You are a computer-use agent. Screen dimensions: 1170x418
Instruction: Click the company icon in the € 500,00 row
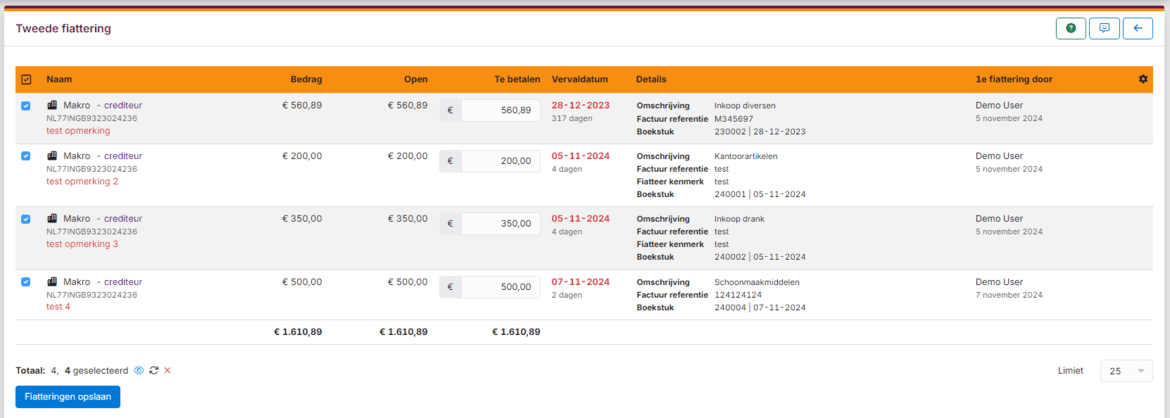52,282
